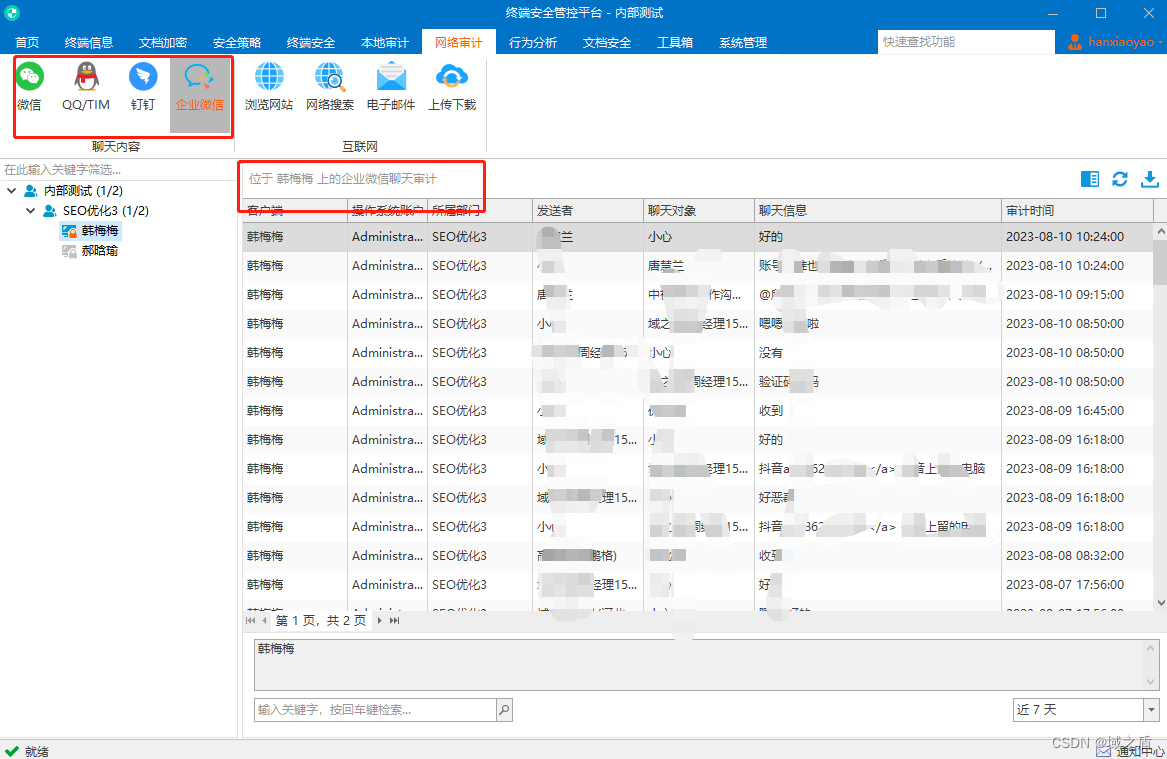Open the 电子邮件 audit

pos(391,88)
